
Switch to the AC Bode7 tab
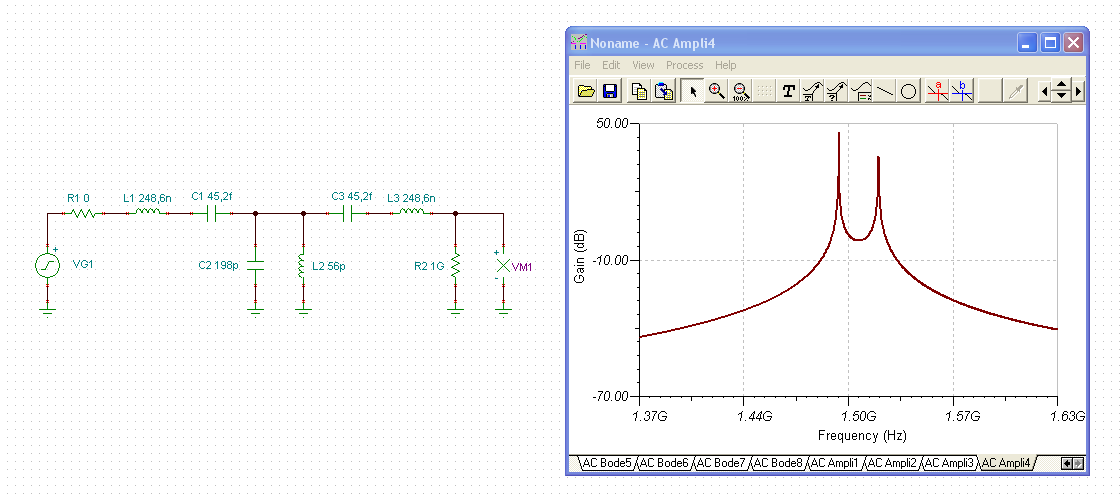coord(721,463)
